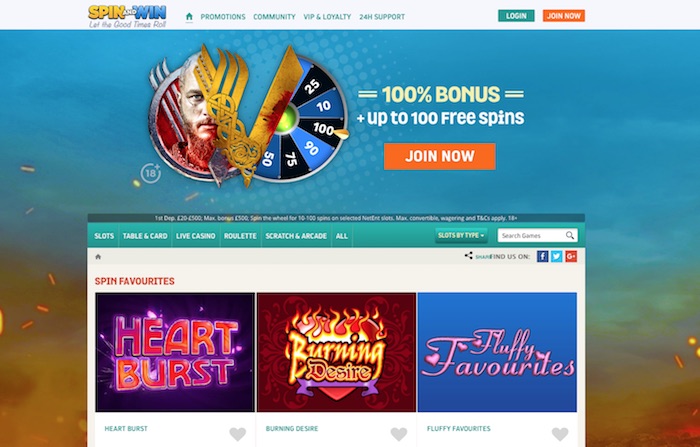Toggle the Fluffy Favourites favourite heart
Image resolution: width=700 pixels, height=447 pixels.
pyautogui.click(x=560, y=434)
